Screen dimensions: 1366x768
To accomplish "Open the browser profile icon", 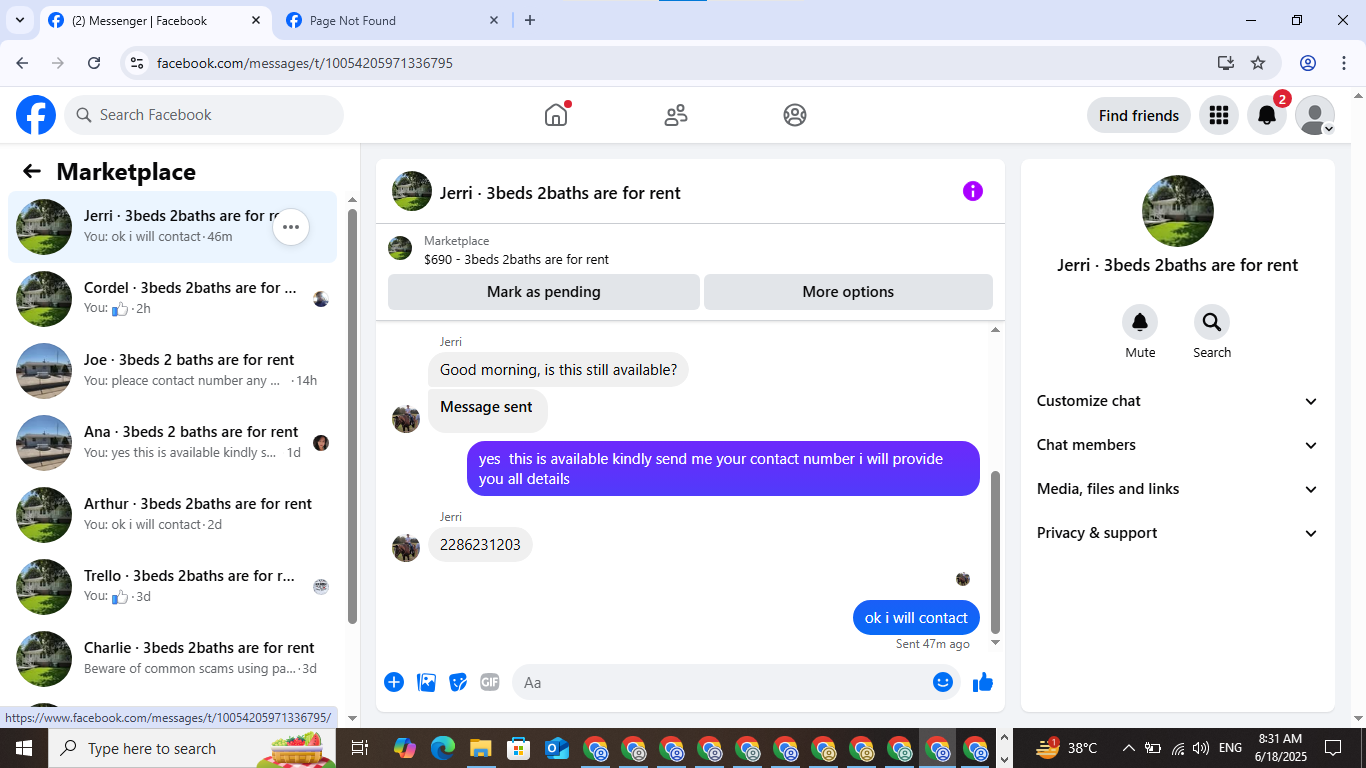I will [1308, 63].
